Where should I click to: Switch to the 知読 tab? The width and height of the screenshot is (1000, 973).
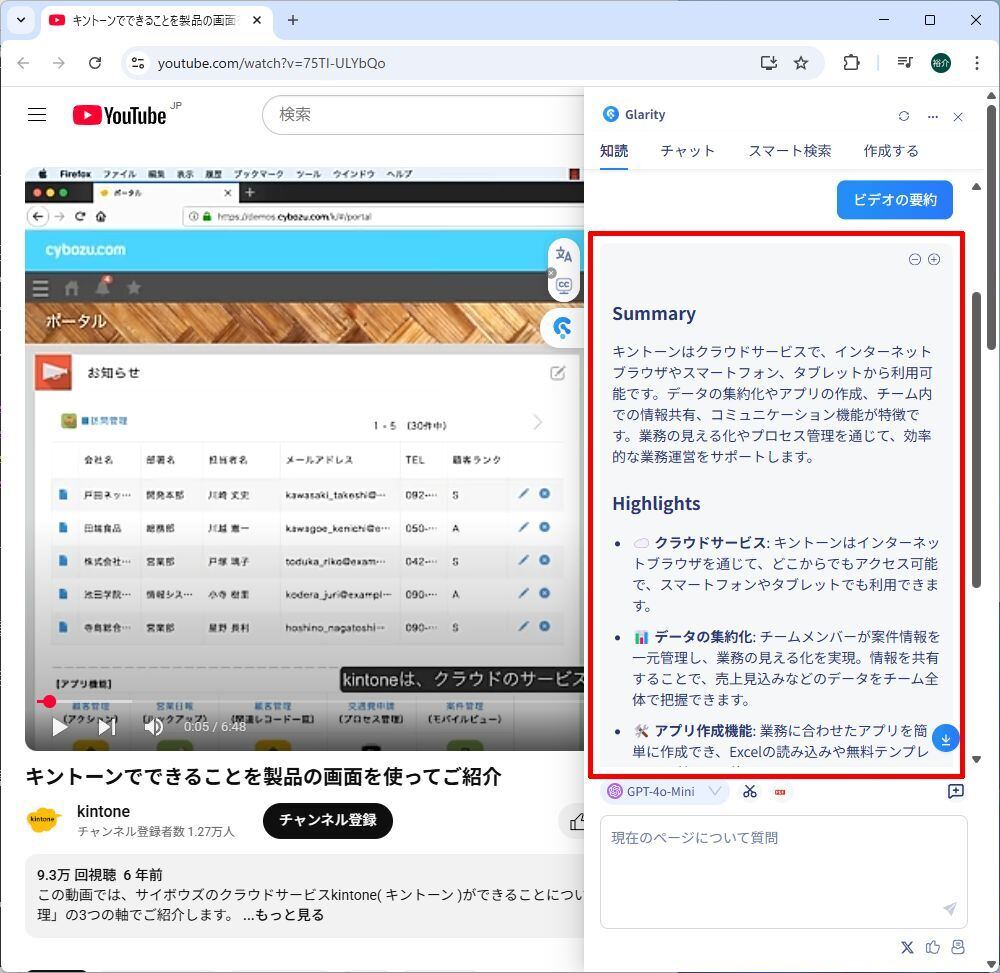tap(614, 151)
